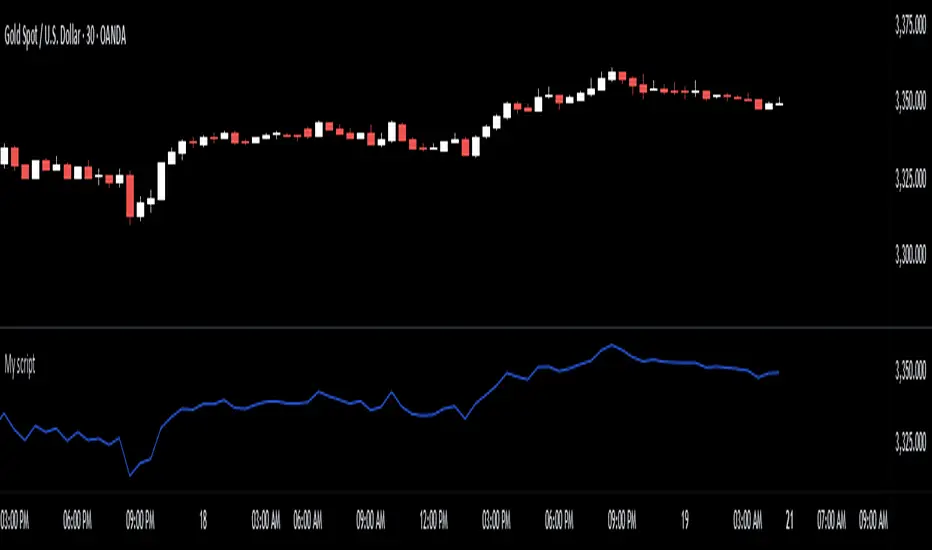Select the 07:00 AM time axis label
The width and height of the screenshot is (932, 550).
[831, 521]
